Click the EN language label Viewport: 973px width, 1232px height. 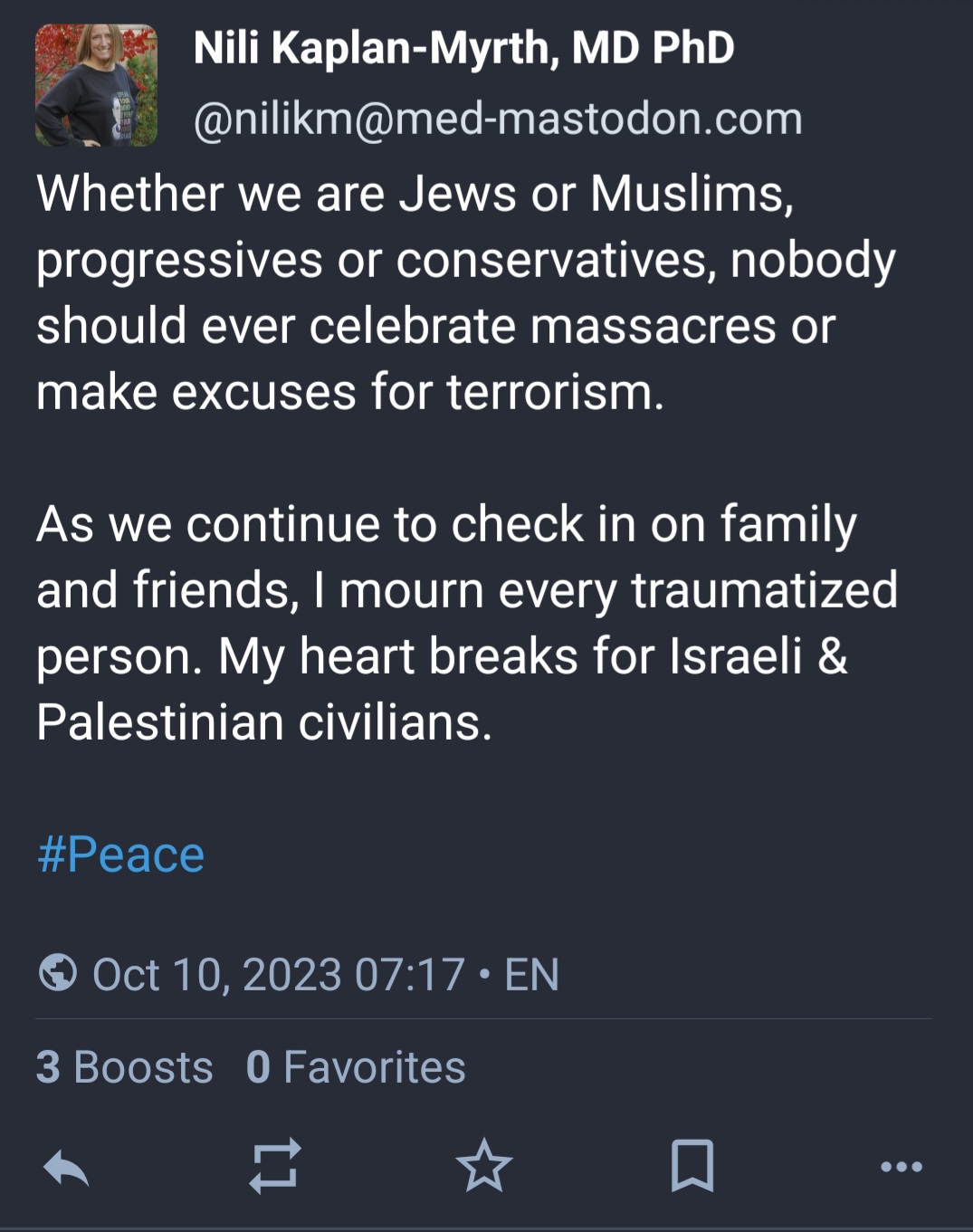click(531, 975)
